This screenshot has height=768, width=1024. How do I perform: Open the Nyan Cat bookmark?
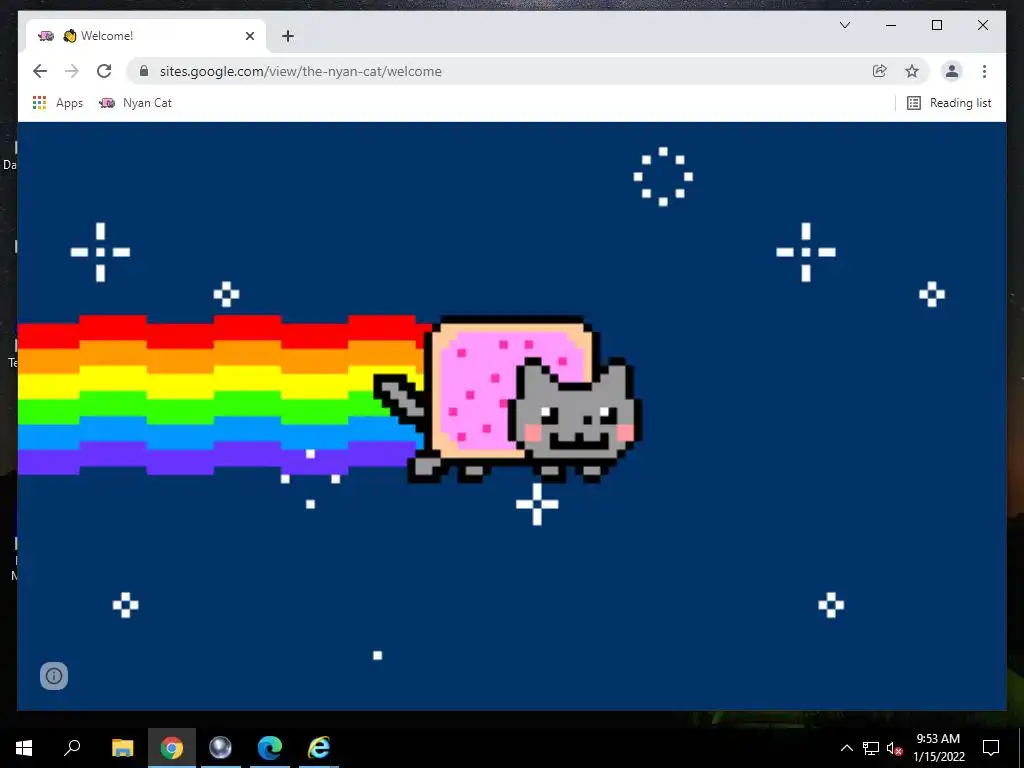point(135,103)
